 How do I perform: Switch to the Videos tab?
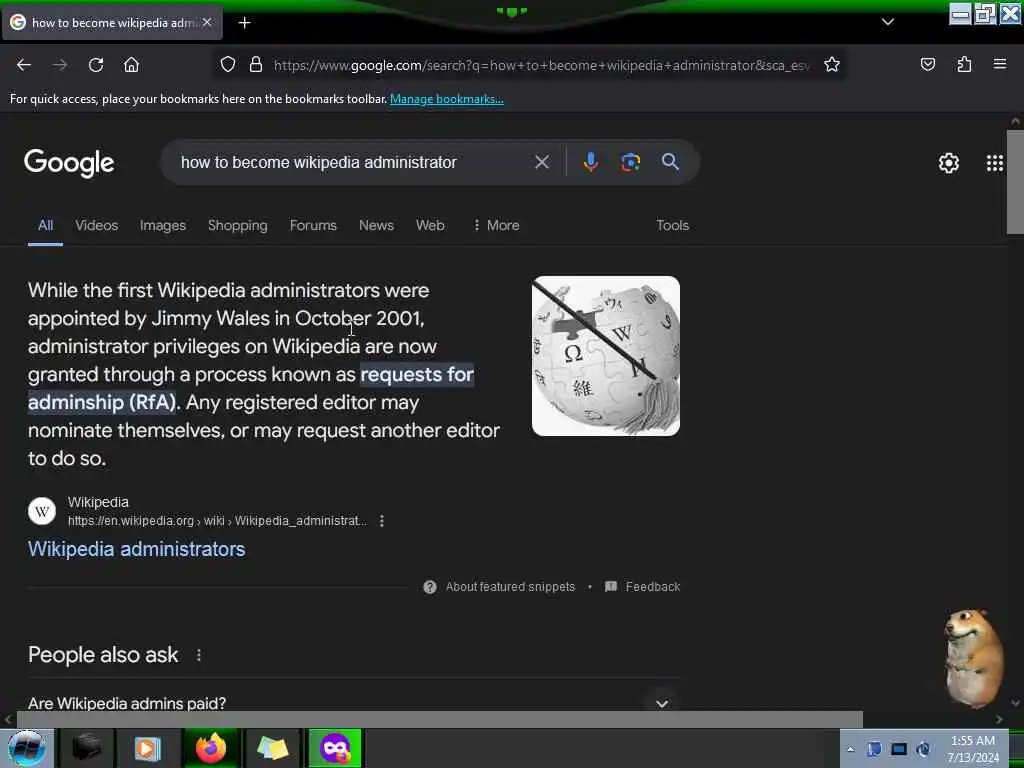(97, 225)
